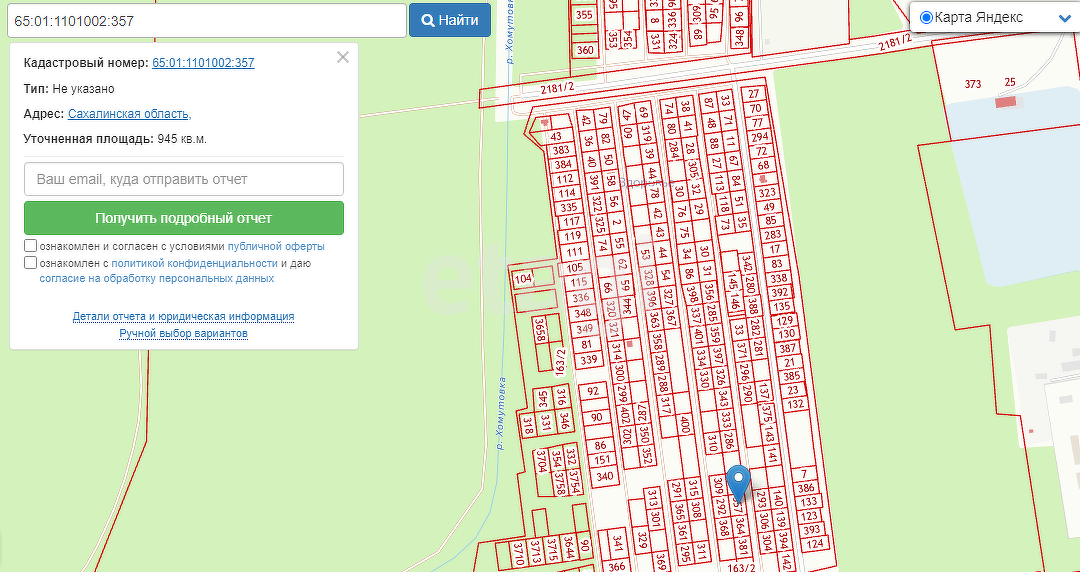
Task: Expand the map type dropdown chevron
Action: pyautogui.click(x=1064, y=18)
